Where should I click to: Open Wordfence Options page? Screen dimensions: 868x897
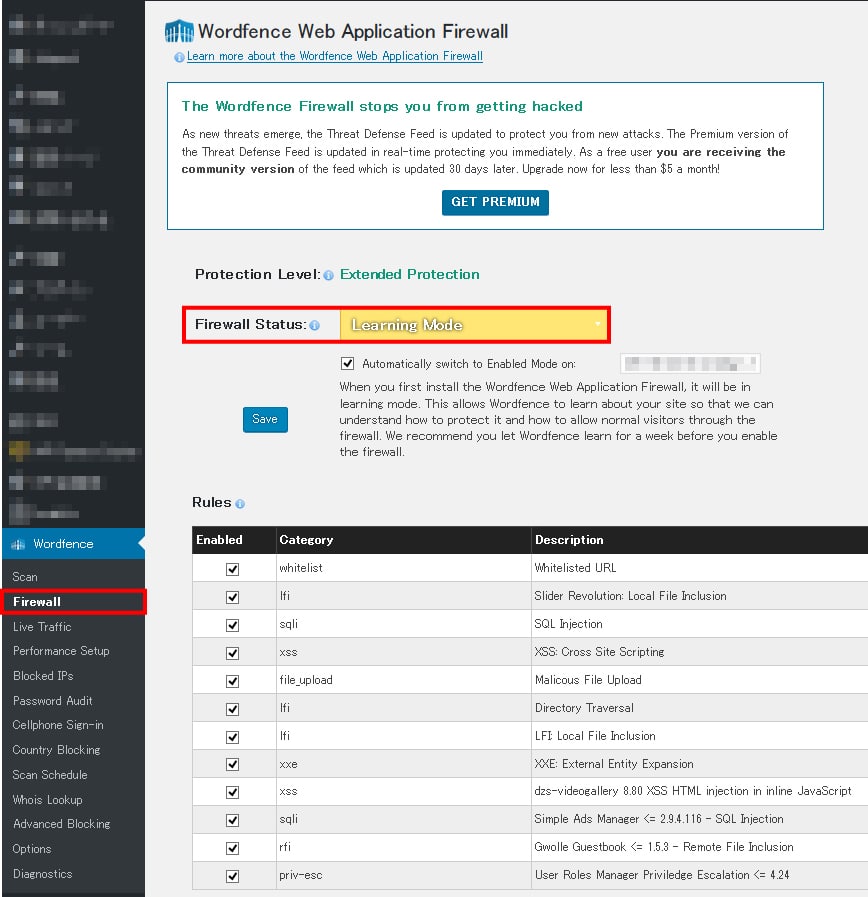pyautogui.click(x=31, y=849)
